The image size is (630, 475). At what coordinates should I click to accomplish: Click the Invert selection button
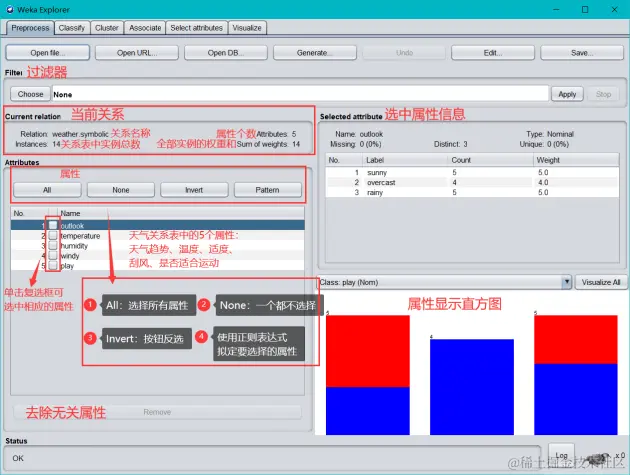pyautogui.click(x=194, y=190)
